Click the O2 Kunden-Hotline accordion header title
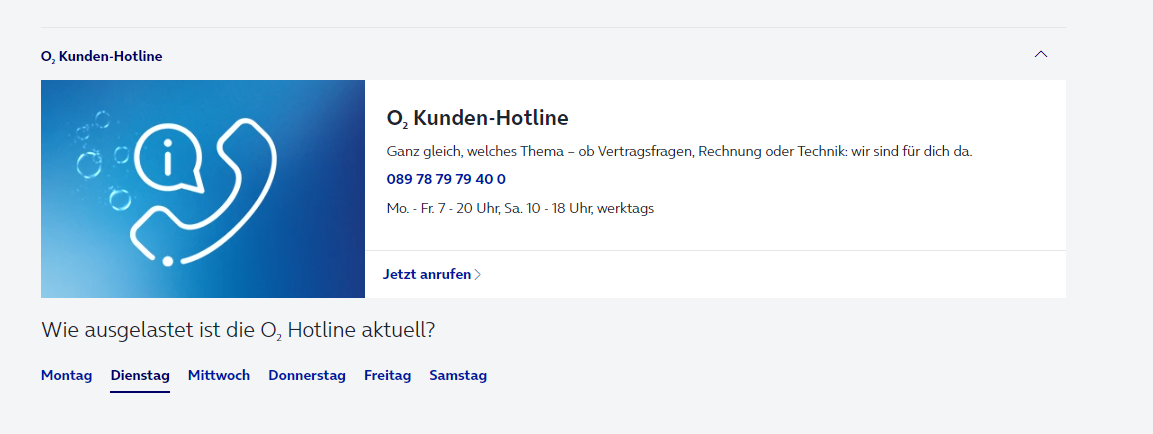 [101, 56]
